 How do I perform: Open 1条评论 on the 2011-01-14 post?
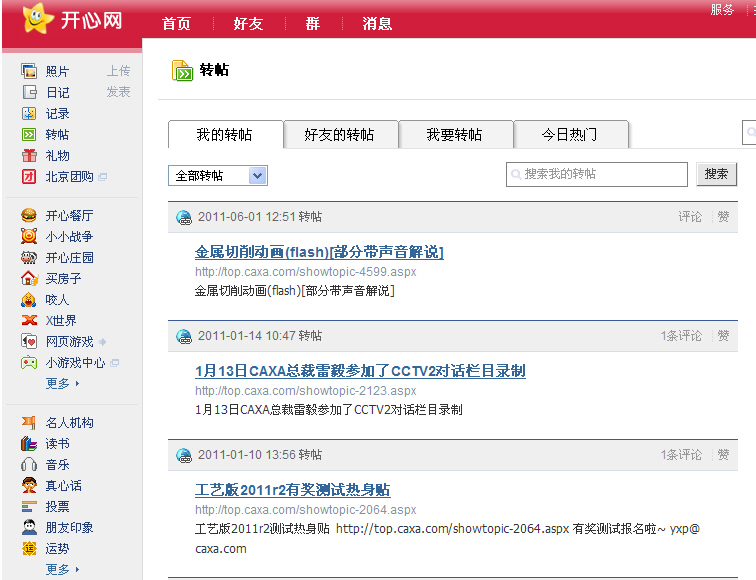[681, 336]
